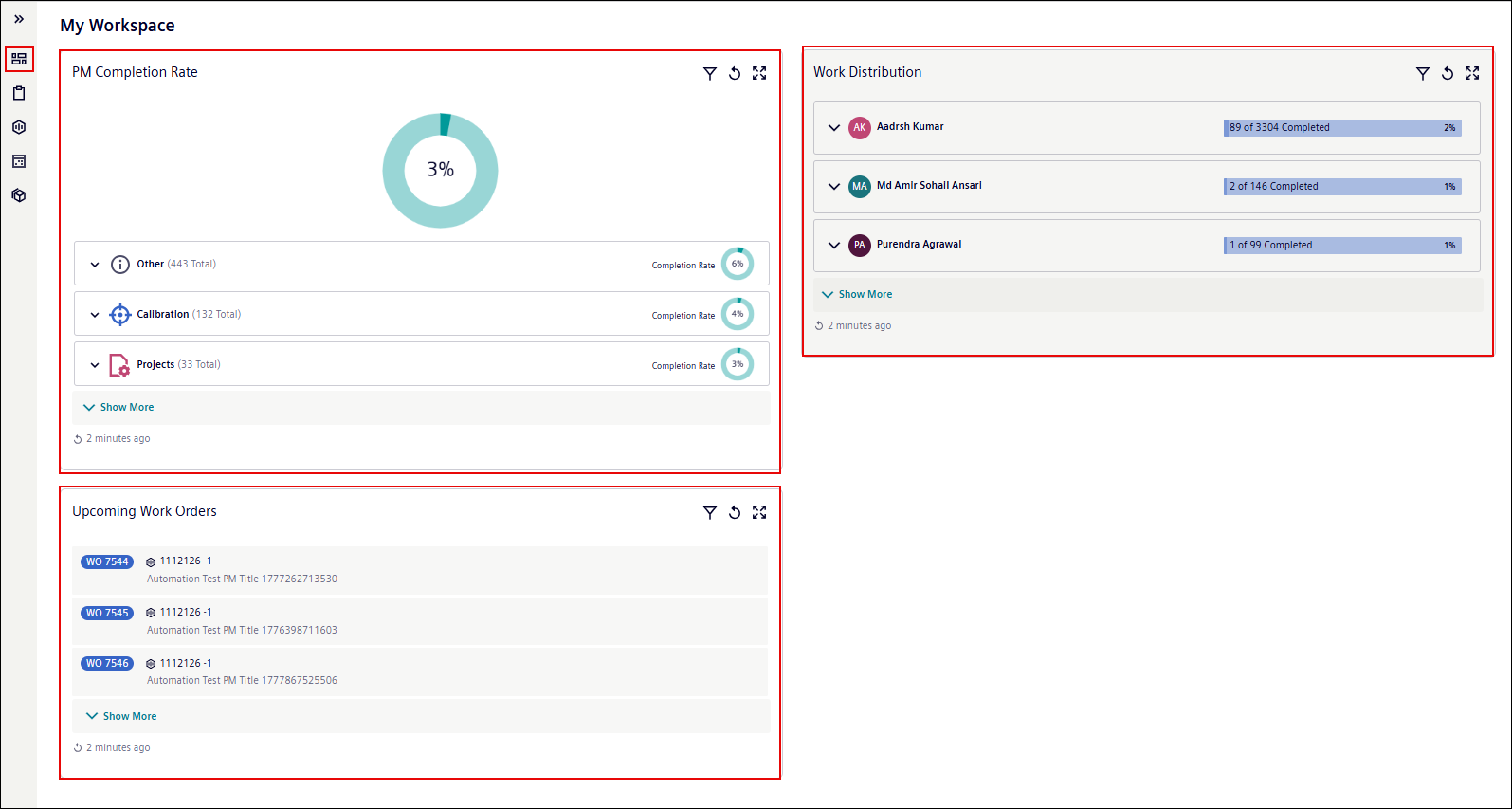
Task: Maximize the PM Completion Rate widget
Action: [x=759, y=73]
